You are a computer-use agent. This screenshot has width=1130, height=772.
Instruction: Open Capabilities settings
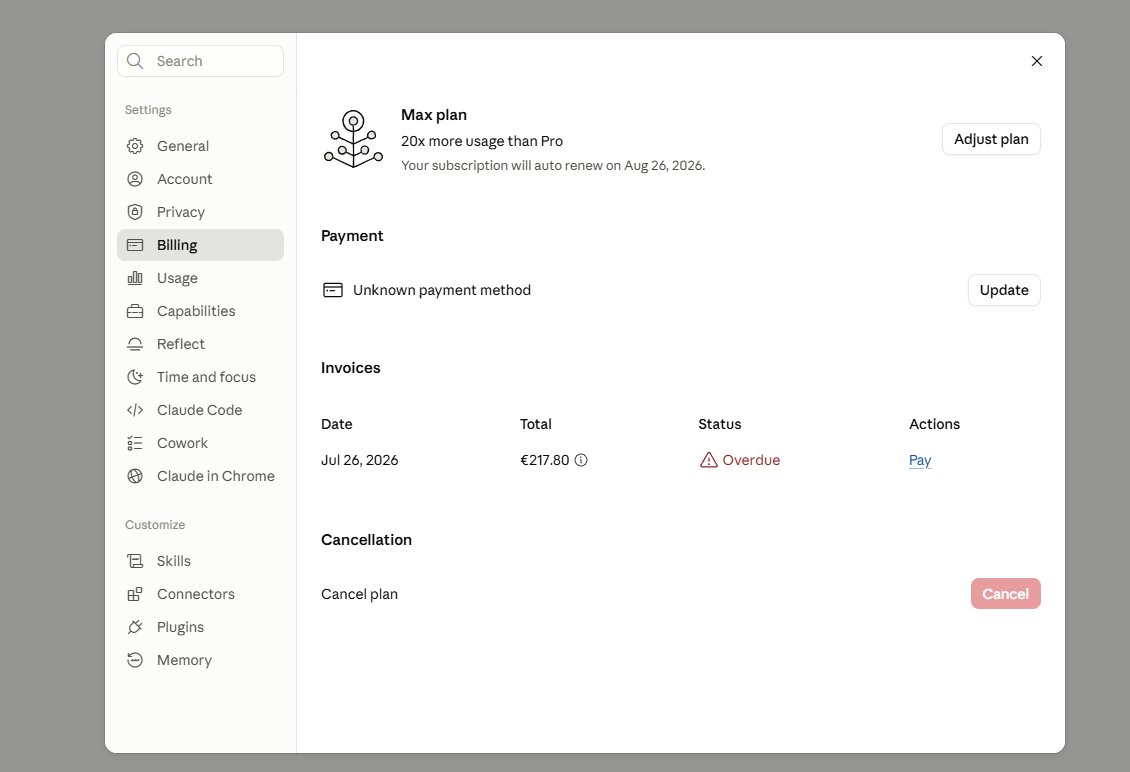tap(200, 311)
